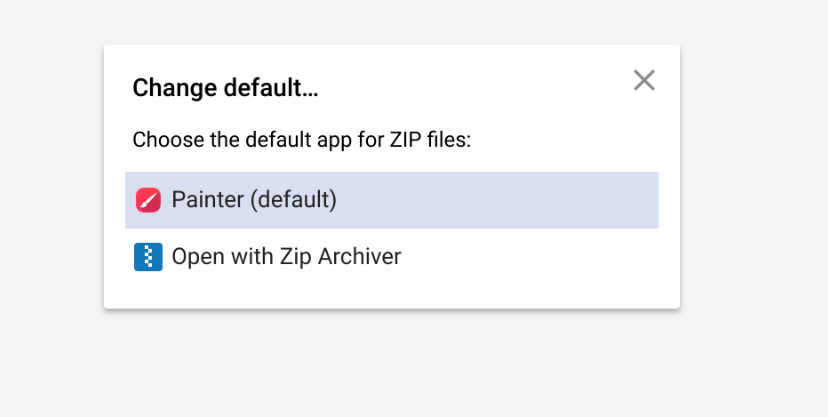This screenshot has width=828, height=417.
Task: Click the 'Choose the default app' description text
Action: tap(301, 139)
